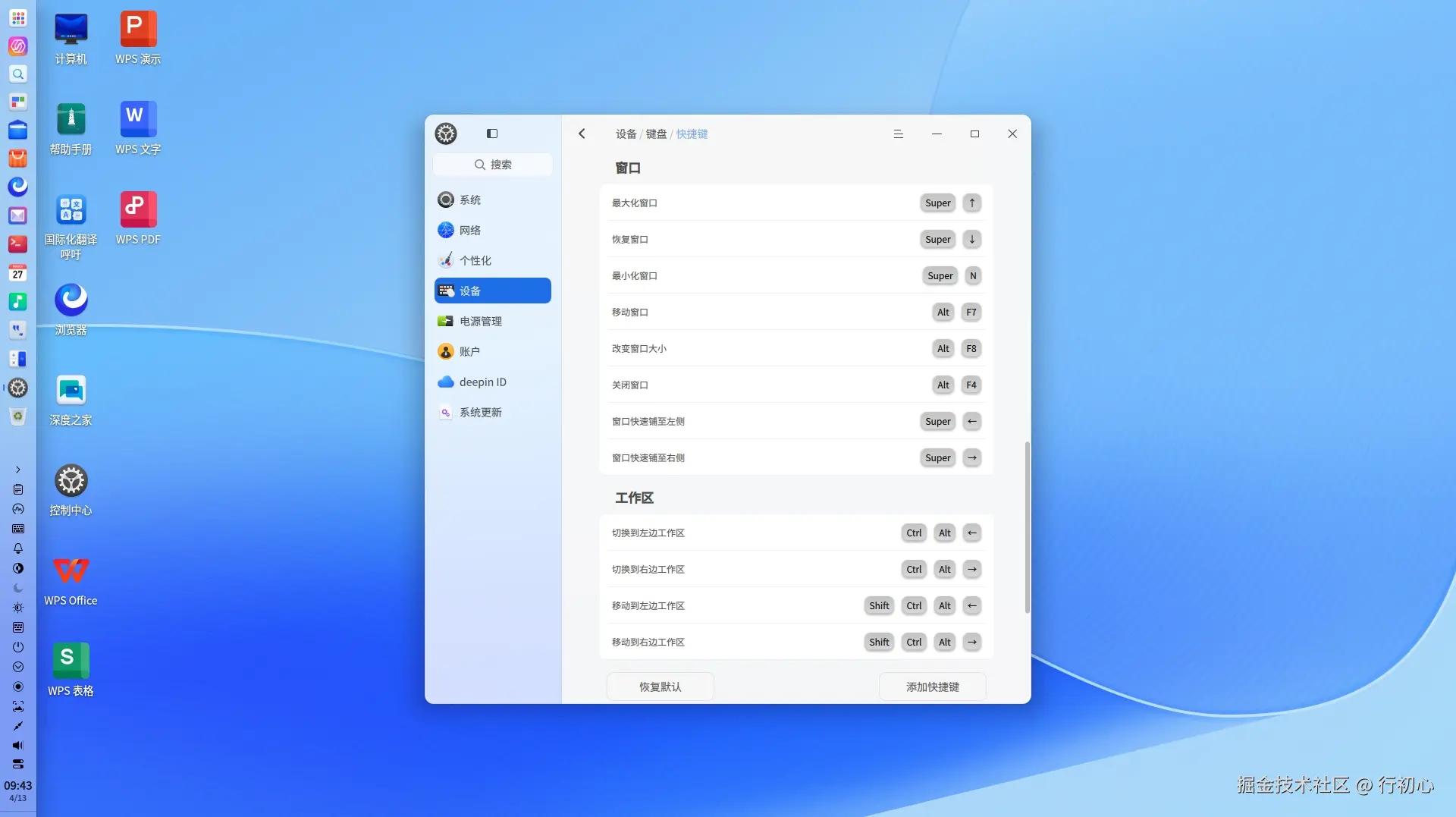Viewport: 1456px width, 817px height.
Task: Click the N key of 最小化窗口
Action: tap(973, 275)
